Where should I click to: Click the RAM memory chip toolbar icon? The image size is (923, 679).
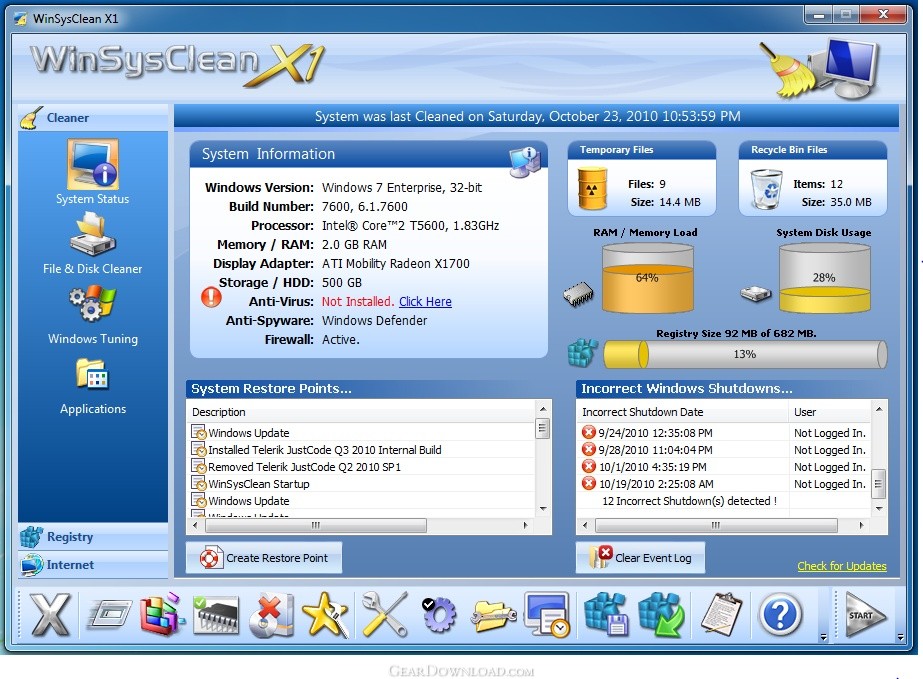pos(215,615)
